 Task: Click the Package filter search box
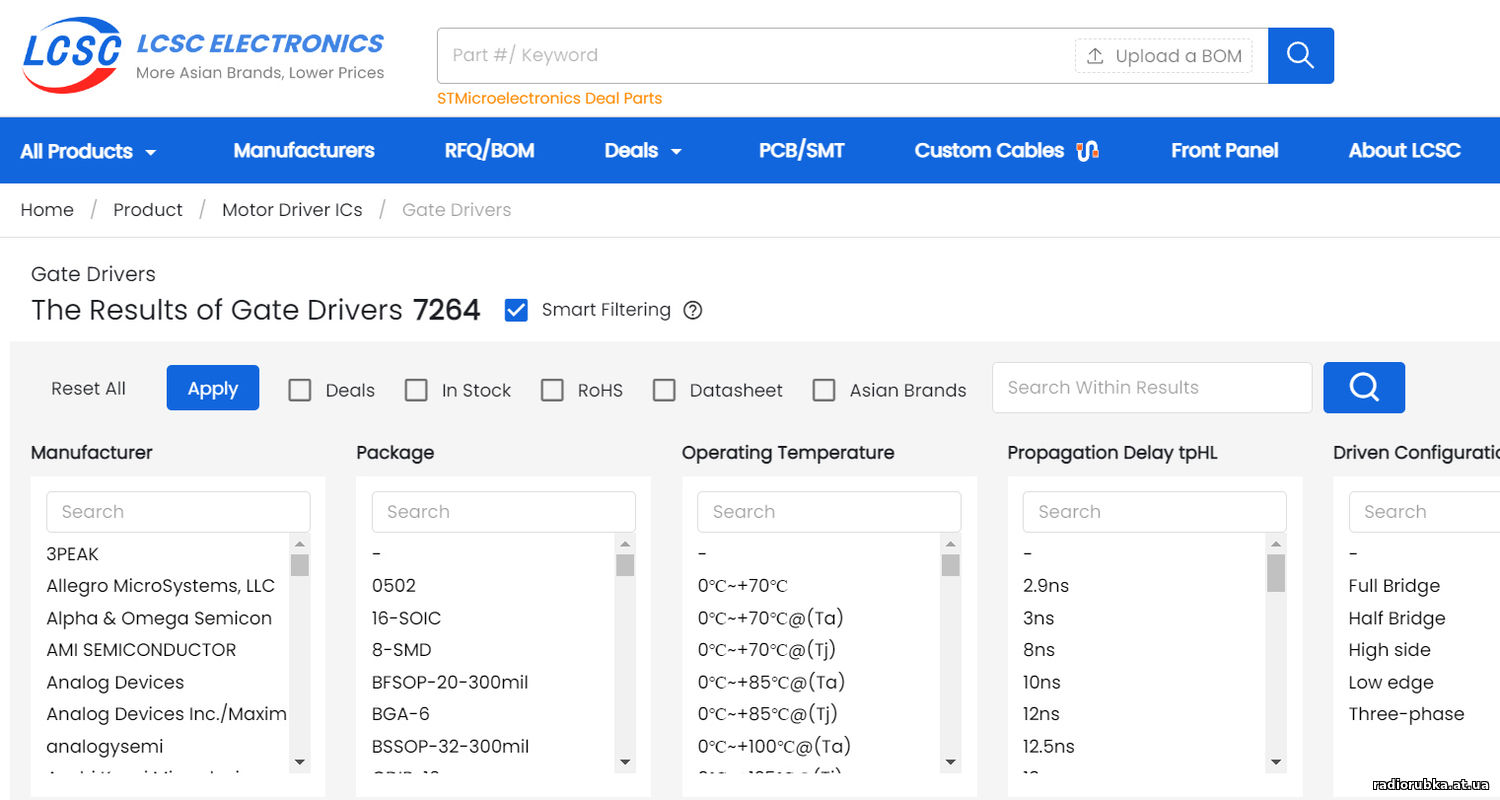tap(504, 512)
